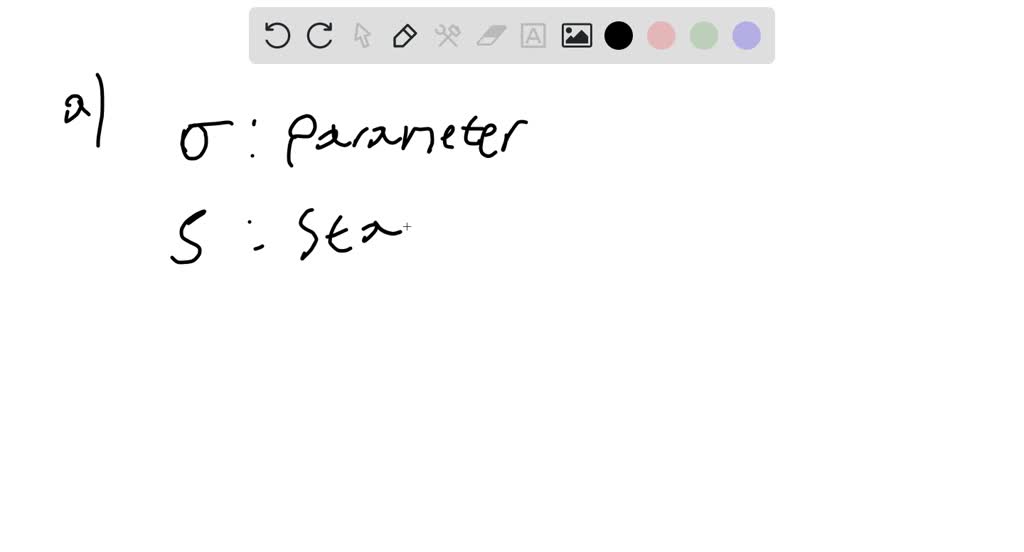Image resolution: width=1024 pixels, height=552 pixels.
Task: Click the handwritten word Parameter
Action: 406,138
